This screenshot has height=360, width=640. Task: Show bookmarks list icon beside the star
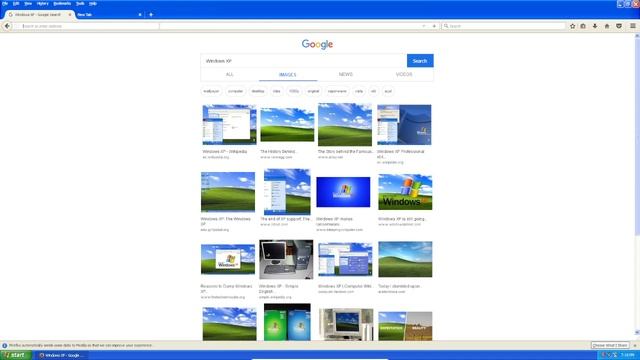(x=583, y=26)
